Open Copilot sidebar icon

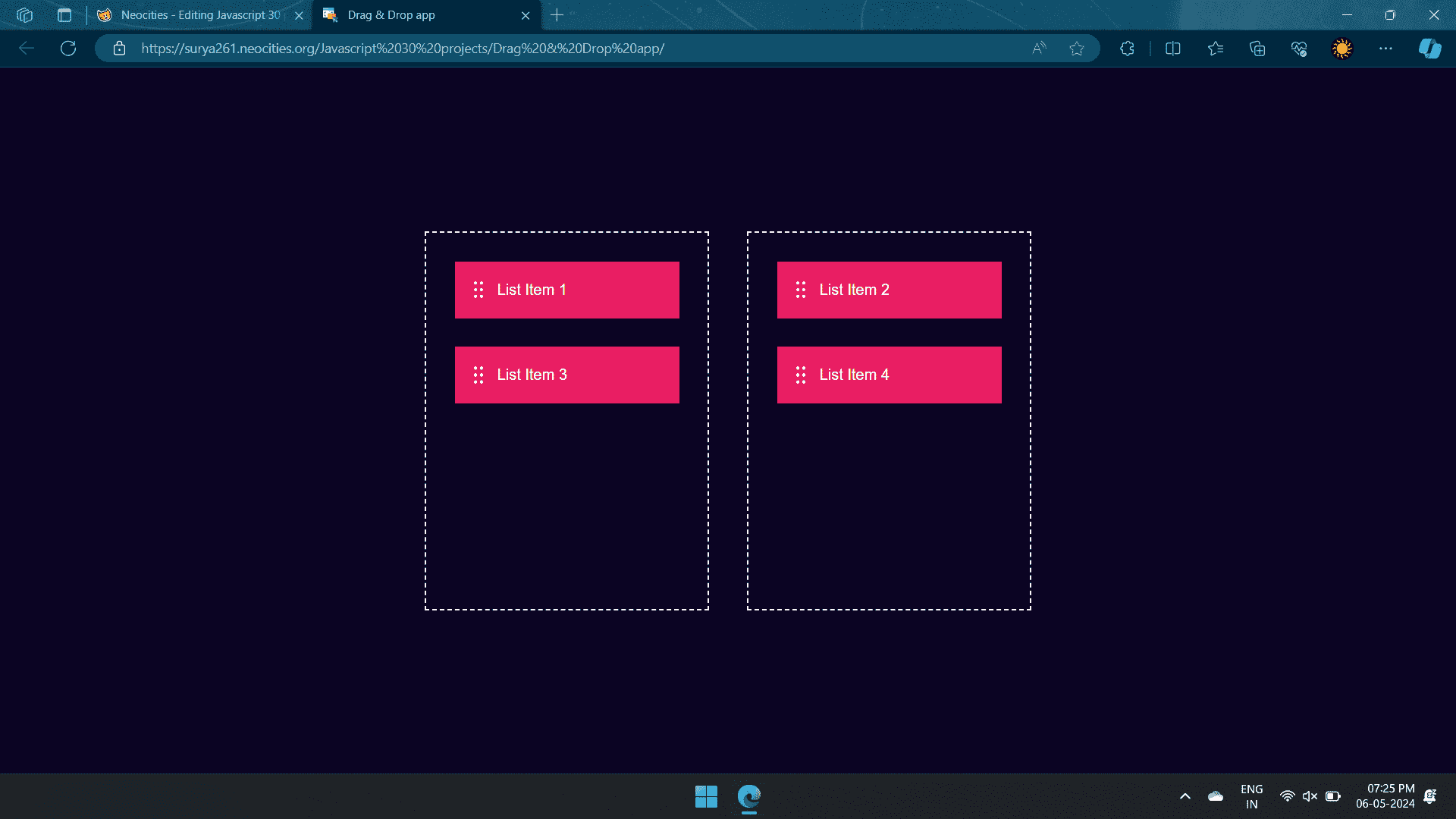(x=1429, y=49)
